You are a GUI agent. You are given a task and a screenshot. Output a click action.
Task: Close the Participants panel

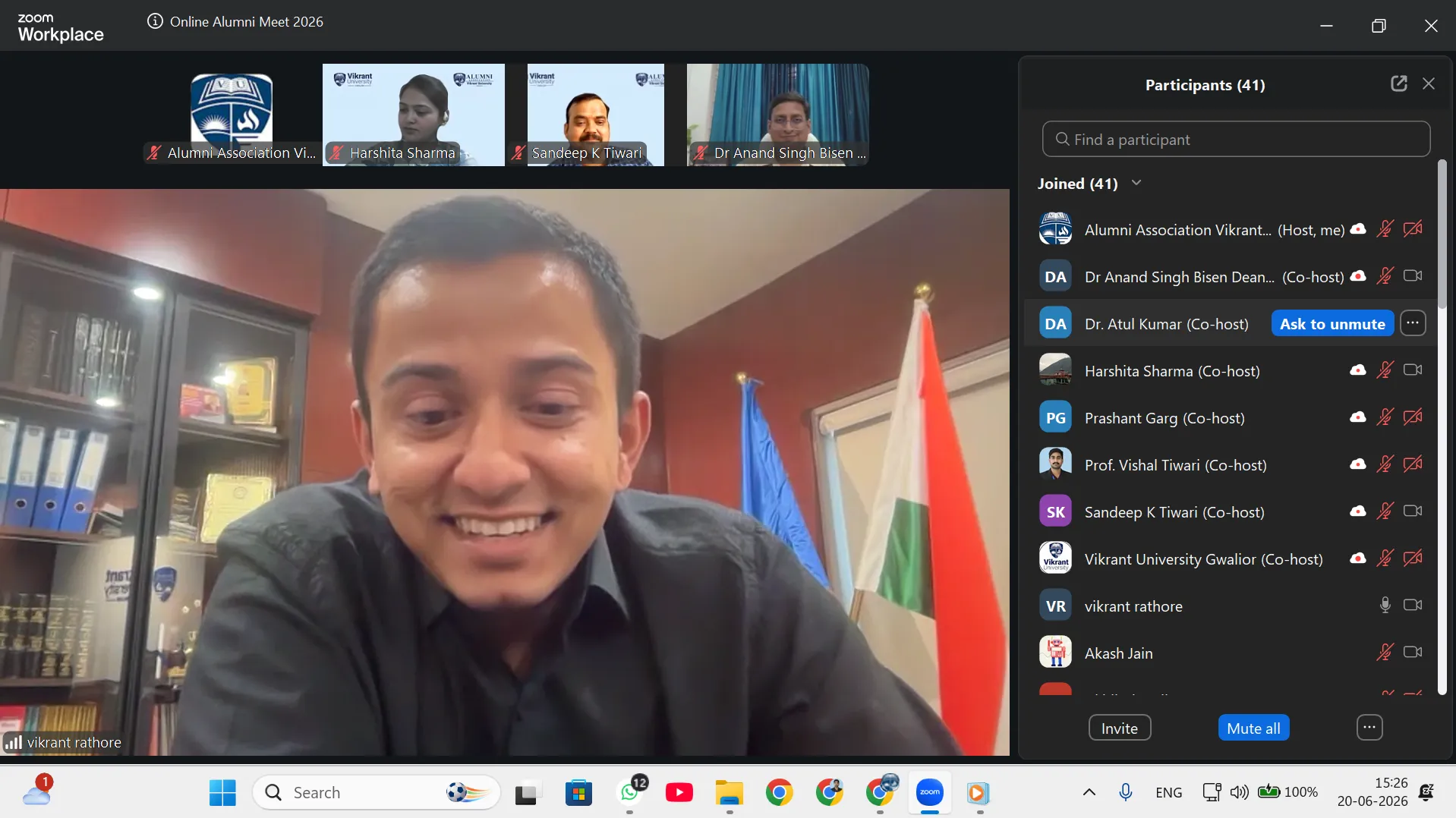[1429, 84]
